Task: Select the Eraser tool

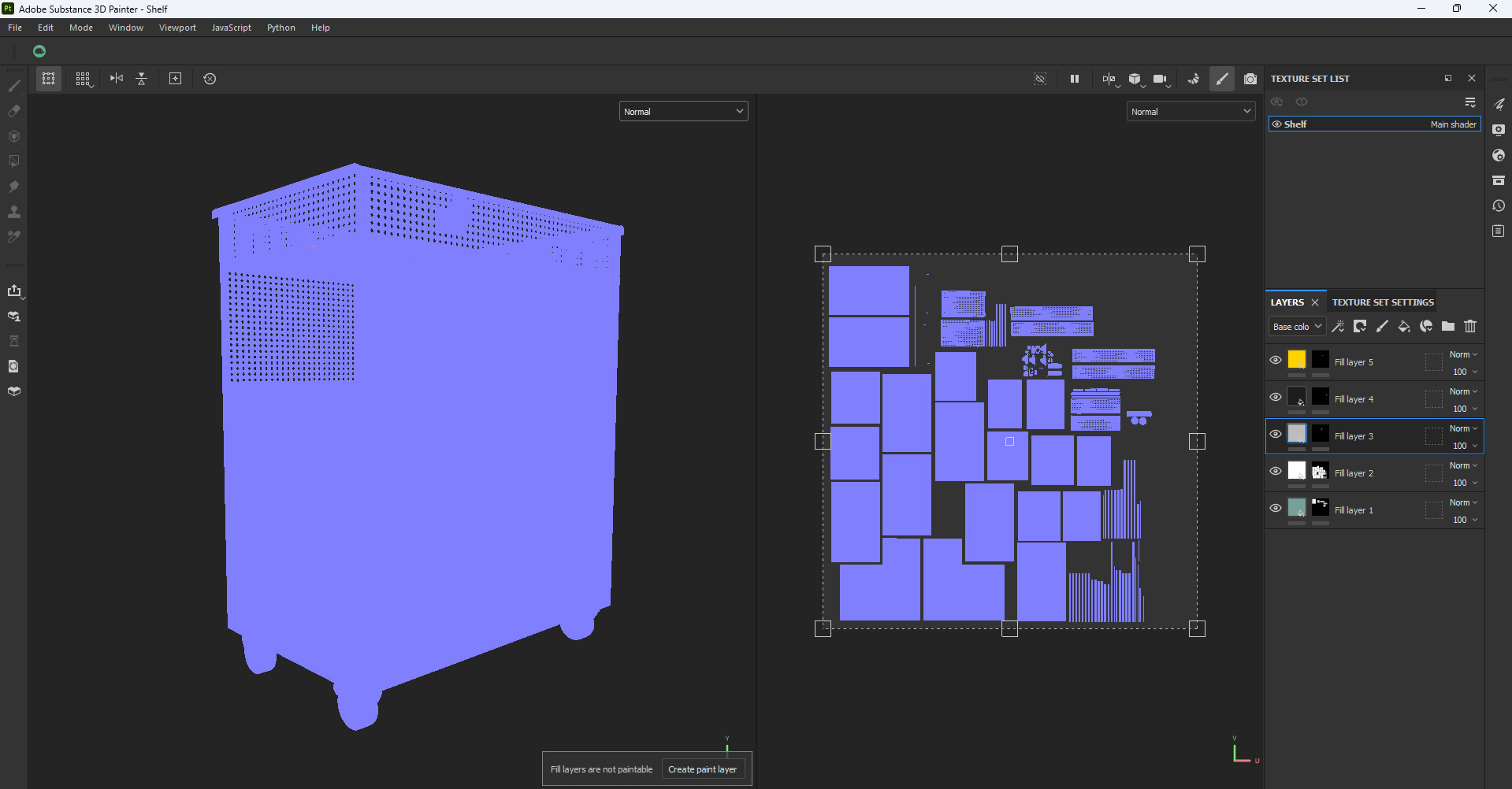Action: coord(14,111)
